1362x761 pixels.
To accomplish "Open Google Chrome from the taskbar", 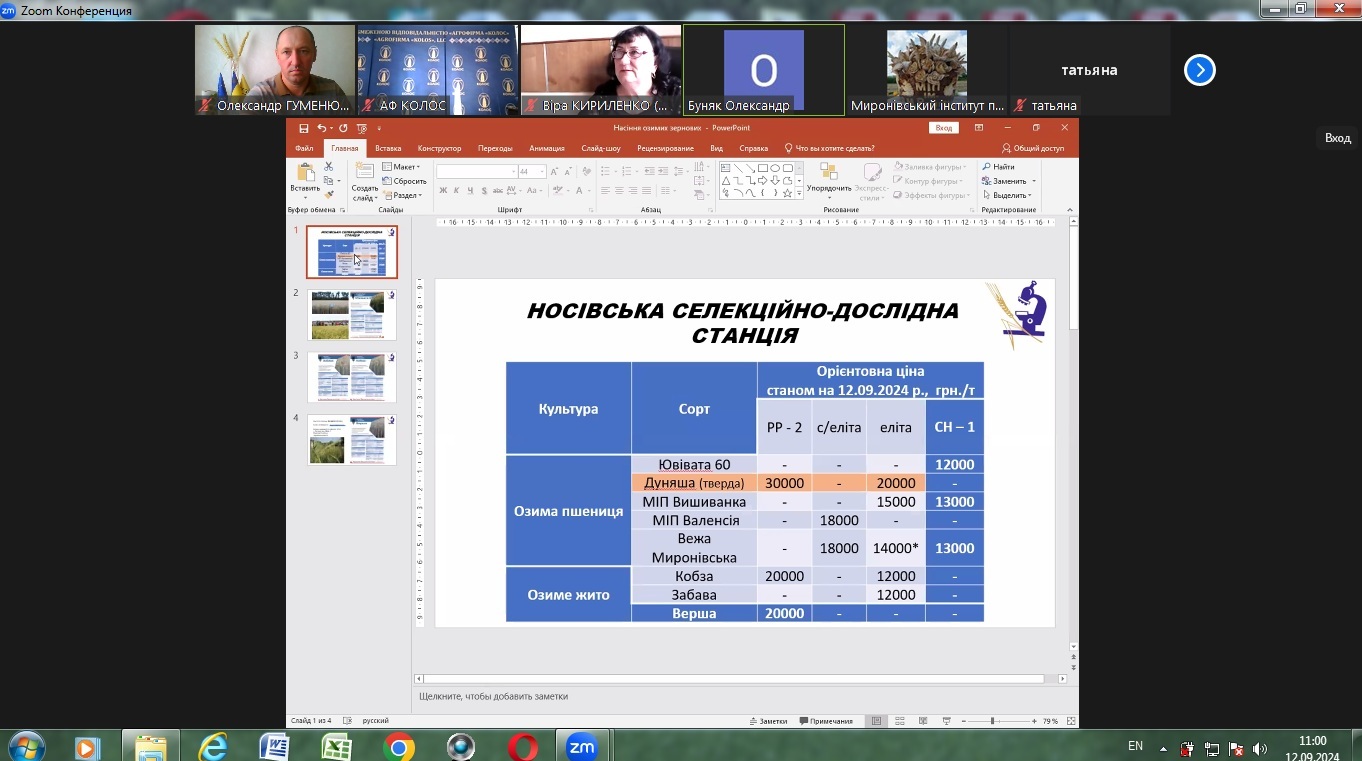I will pyautogui.click(x=398, y=747).
